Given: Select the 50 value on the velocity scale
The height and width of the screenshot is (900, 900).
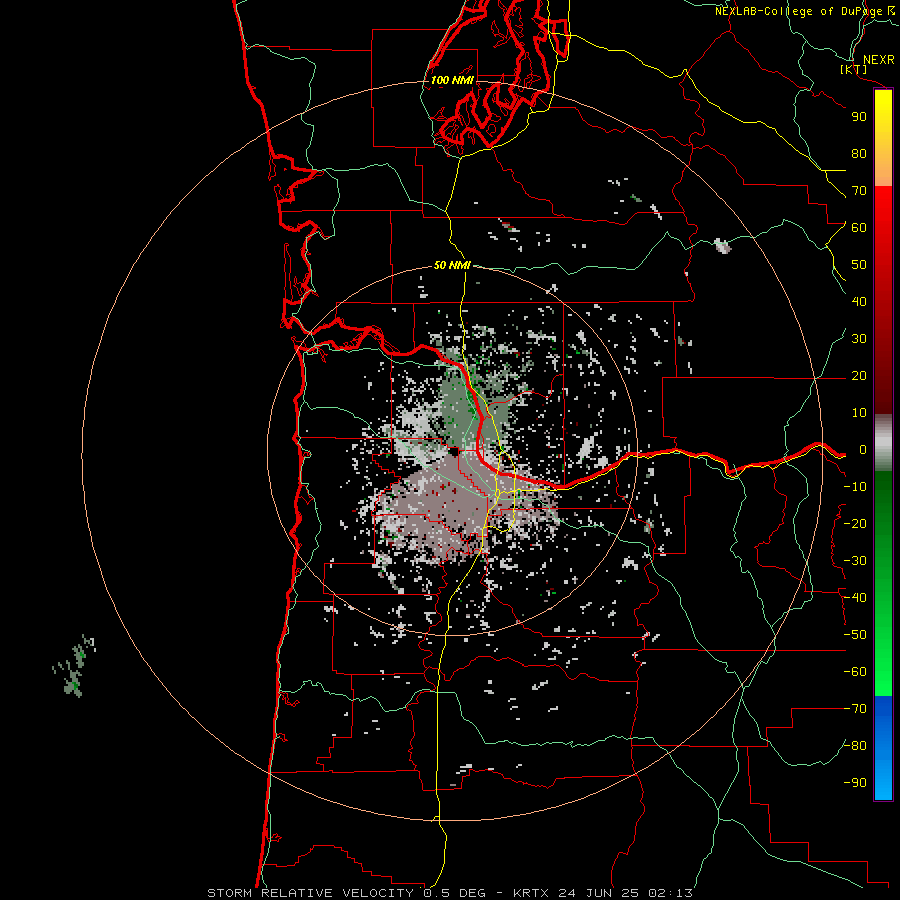Looking at the screenshot, I should tap(859, 265).
